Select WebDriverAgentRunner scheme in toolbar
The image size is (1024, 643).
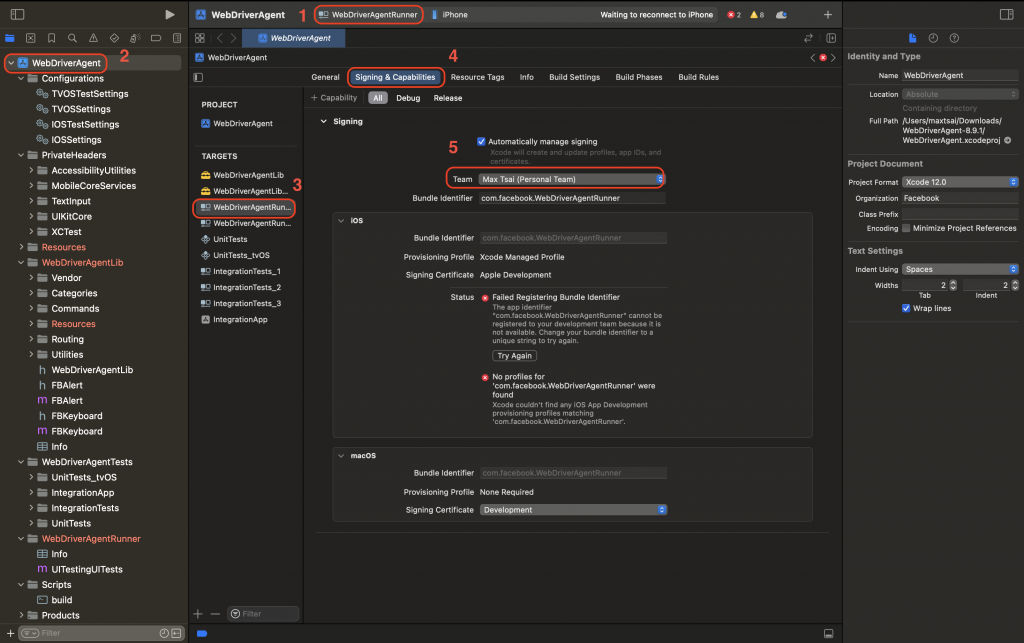click(368, 14)
